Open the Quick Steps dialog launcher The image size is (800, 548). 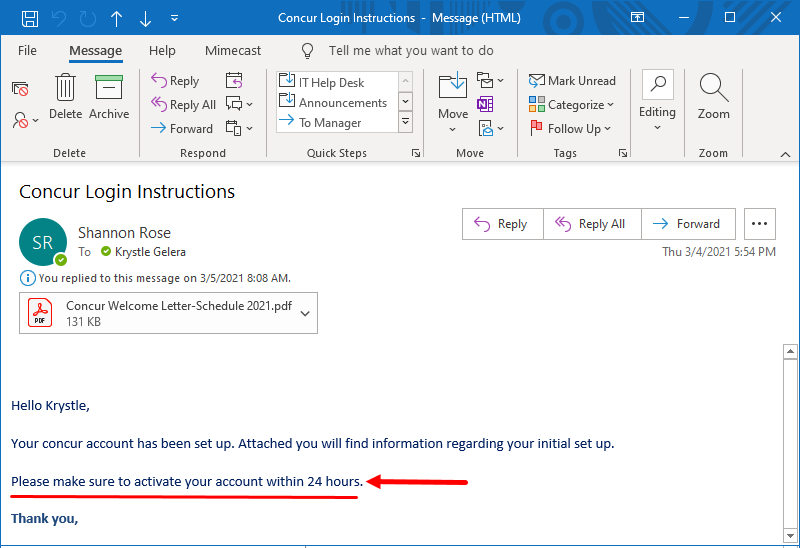tap(416, 153)
